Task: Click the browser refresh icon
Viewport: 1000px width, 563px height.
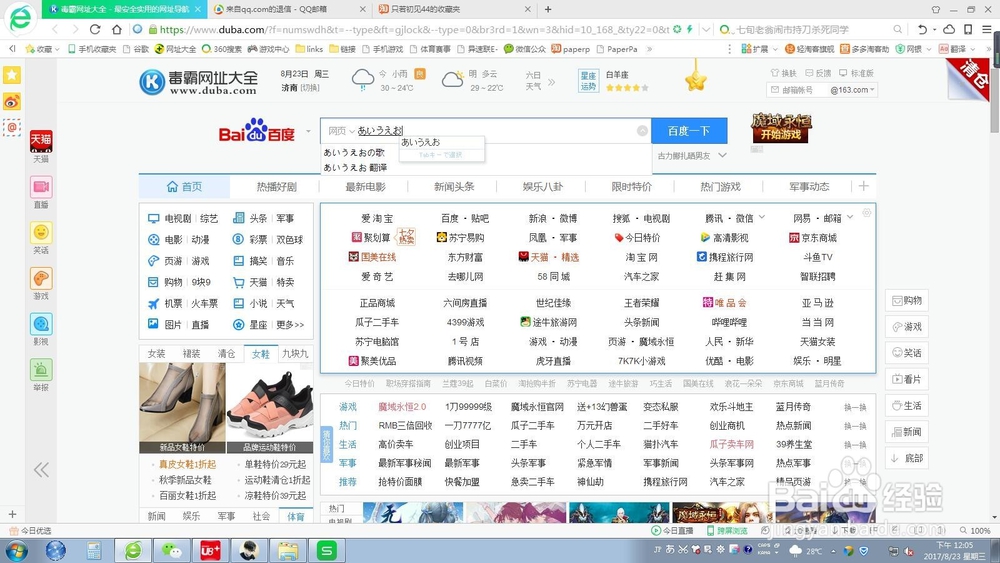Action: pyautogui.click(x=95, y=29)
